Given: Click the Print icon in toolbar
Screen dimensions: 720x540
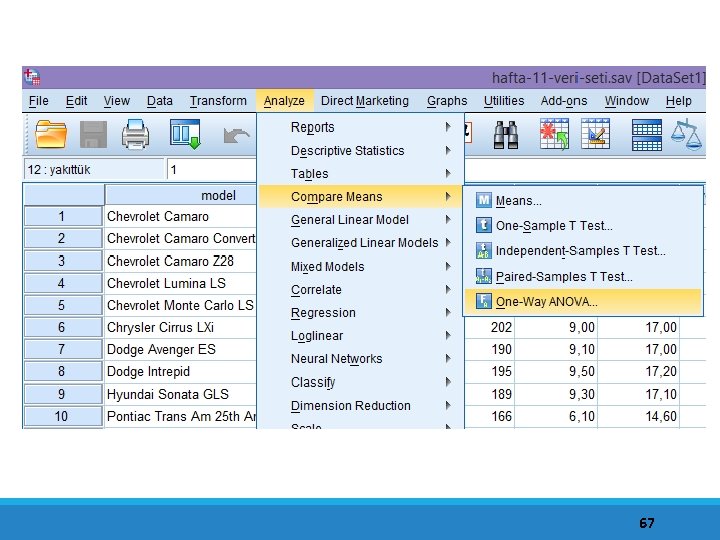Looking at the screenshot, I should [135, 134].
